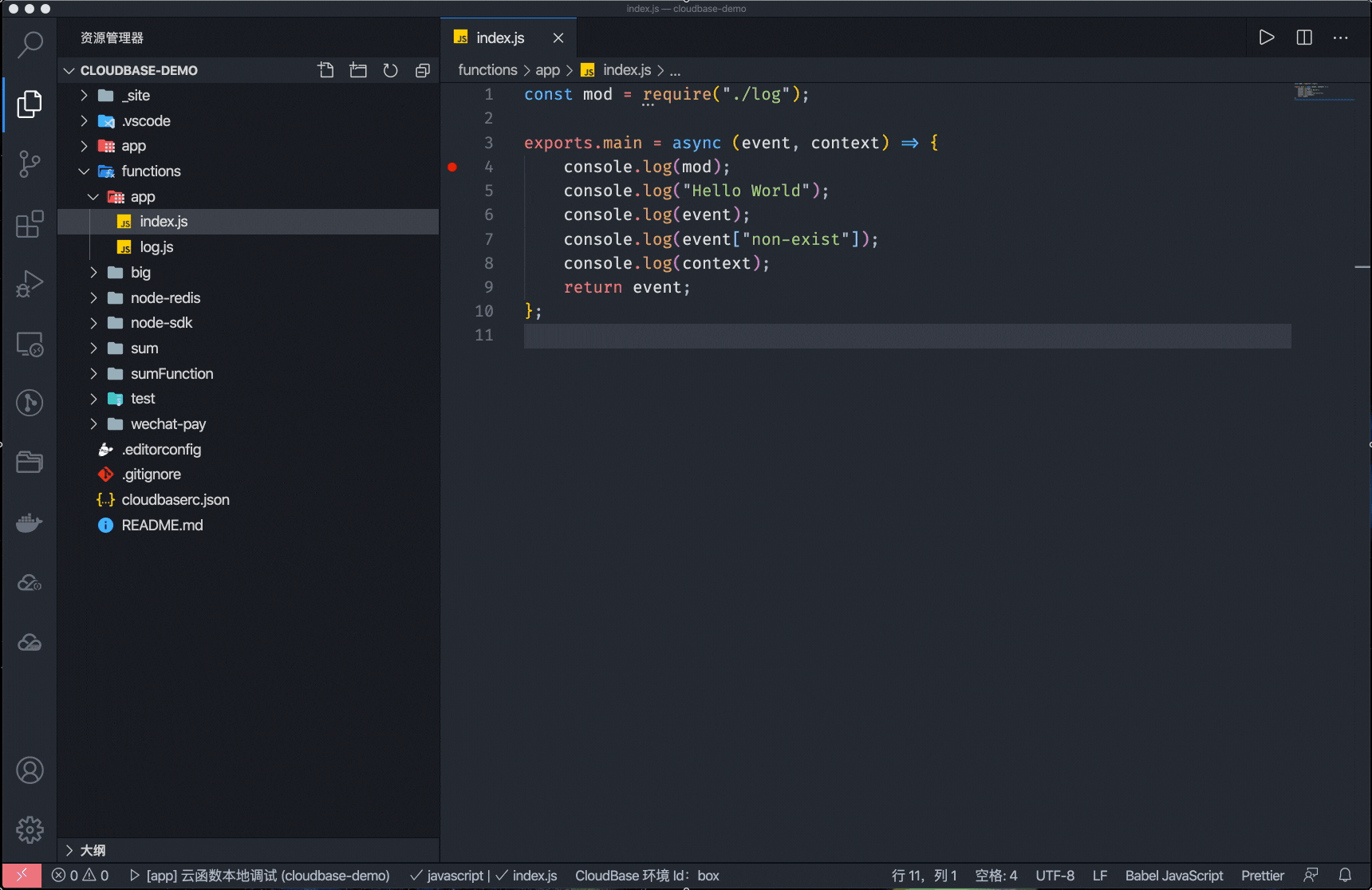This screenshot has height=890, width=1372.
Task: Expand the sumFunction folder
Action: click(x=93, y=373)
